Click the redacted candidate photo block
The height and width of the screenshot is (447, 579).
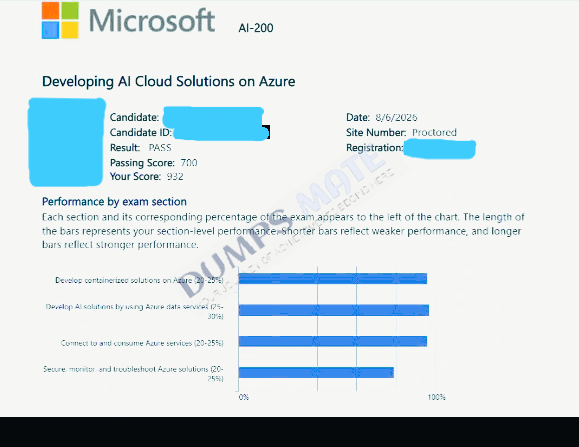point(67,142)
